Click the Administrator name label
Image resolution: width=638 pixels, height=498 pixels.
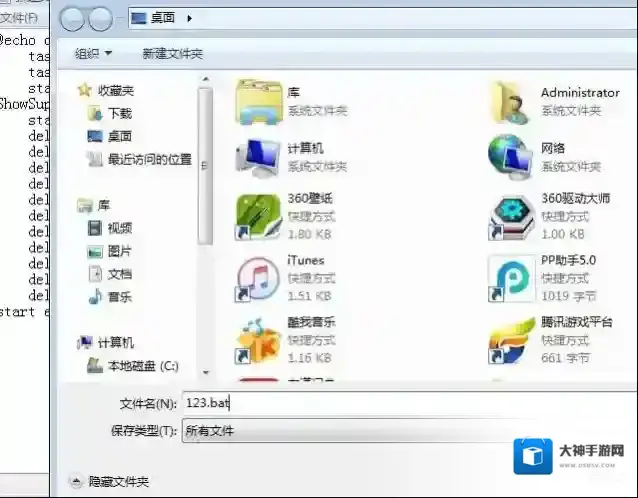(580, 93)
